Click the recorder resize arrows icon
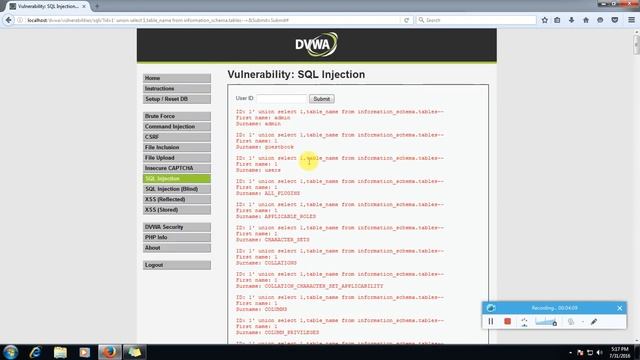Screen dimensions: 640x360 tap(524, 322)
